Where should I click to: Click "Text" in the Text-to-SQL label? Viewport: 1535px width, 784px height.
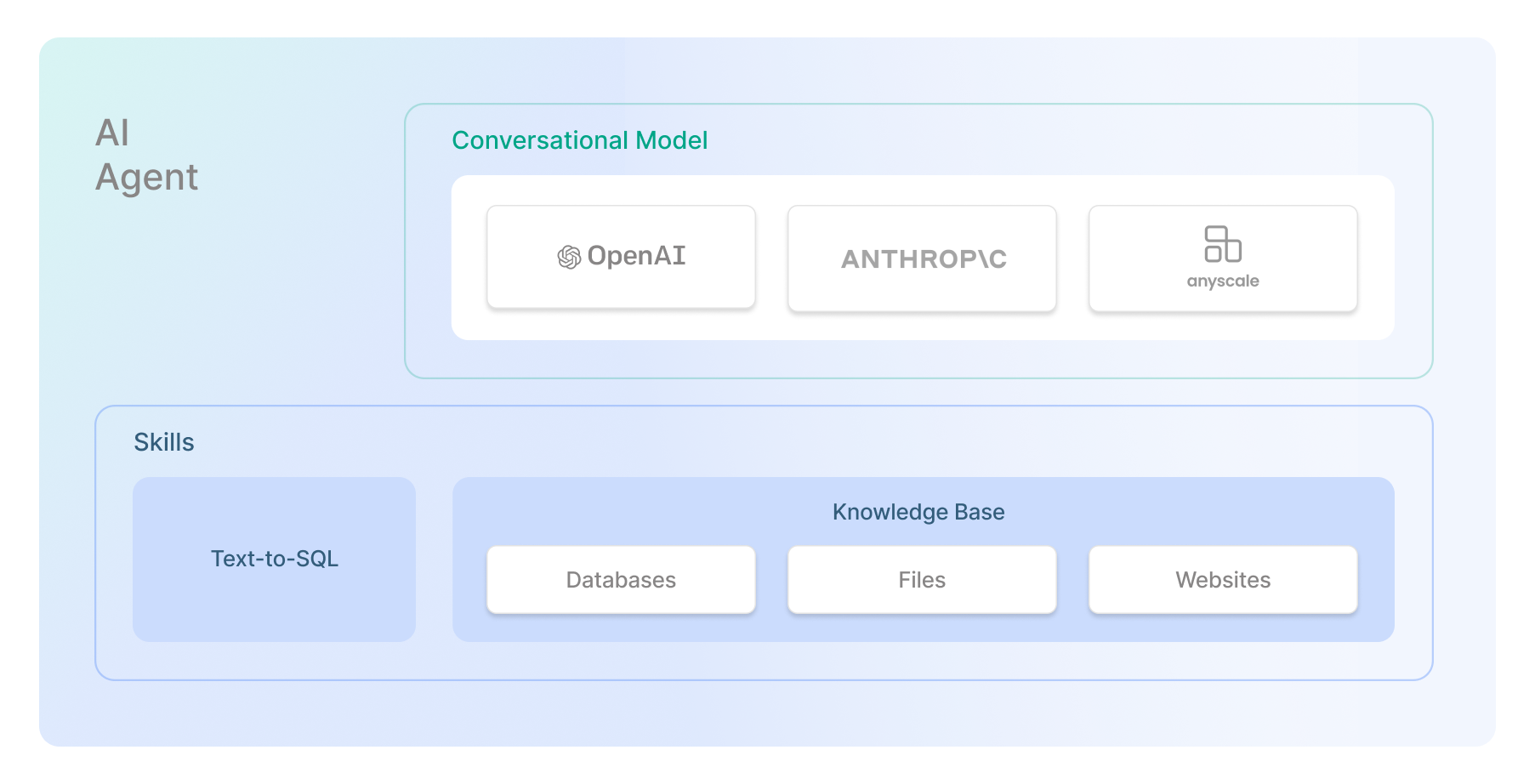(229, 559)
